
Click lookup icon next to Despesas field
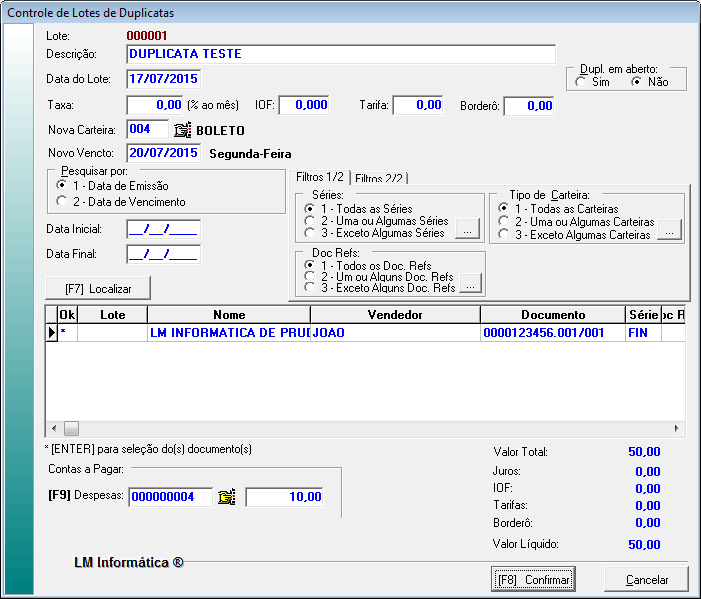coord(227,496)
